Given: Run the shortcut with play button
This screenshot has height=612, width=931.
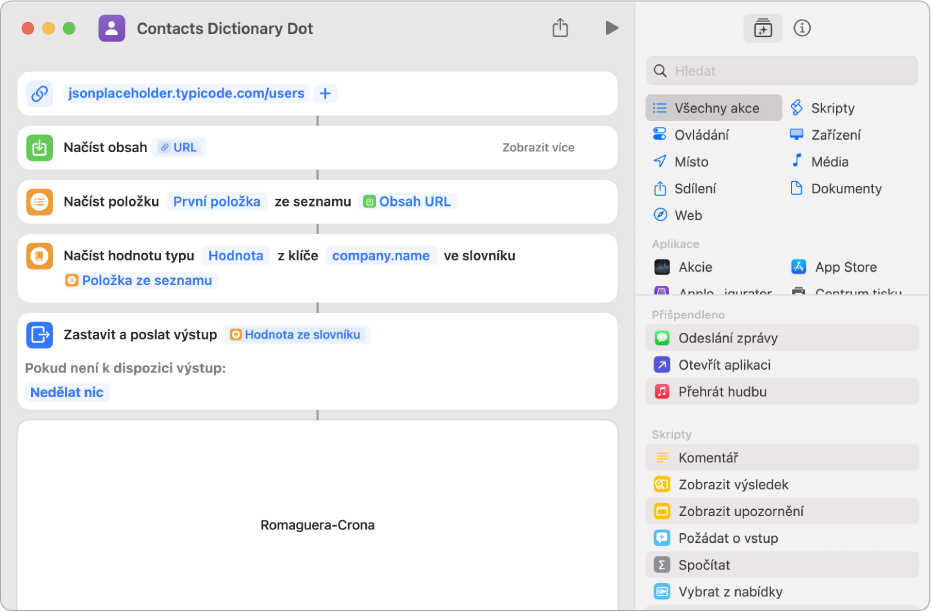Looking at the screenshot, I should pos(611,28).
